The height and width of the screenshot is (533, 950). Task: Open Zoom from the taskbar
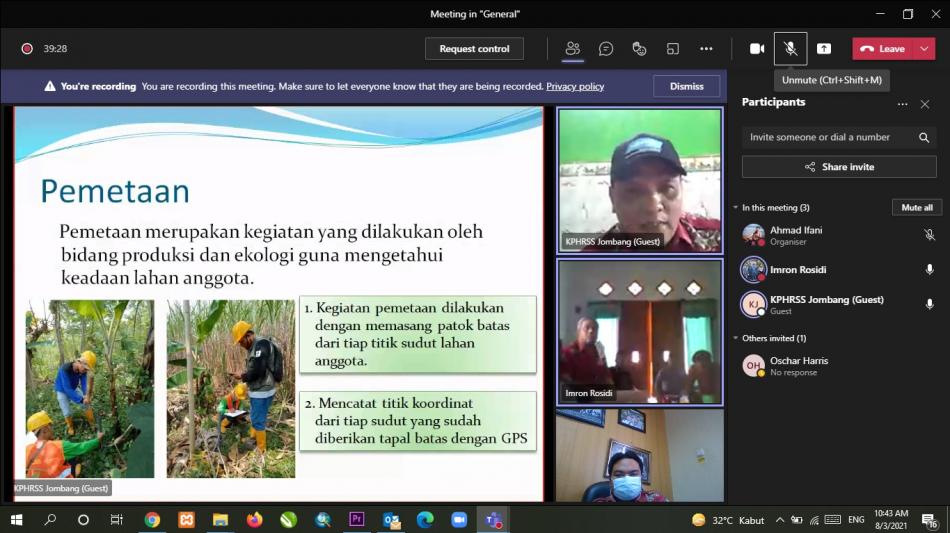pos(459,520)
